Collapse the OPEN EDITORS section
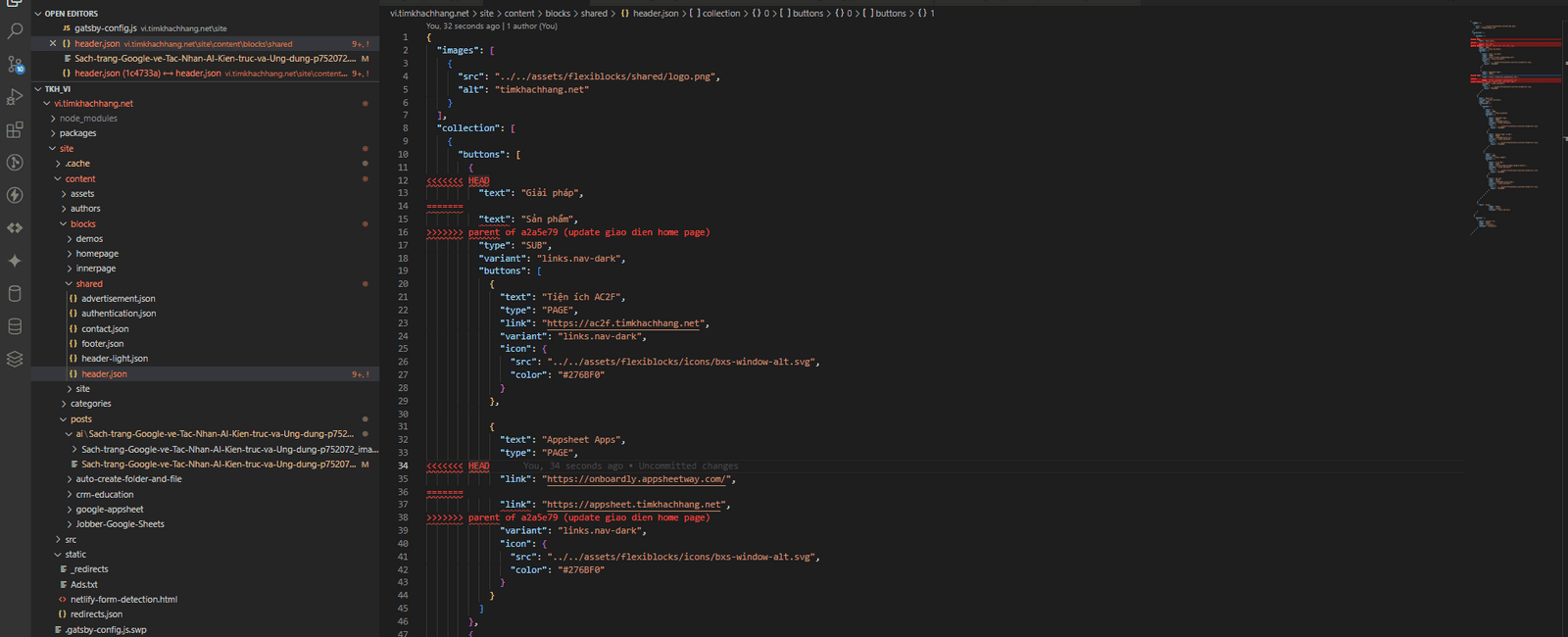Image resolution: width=1568 pixels, height=637 pixels. (205, 14)
